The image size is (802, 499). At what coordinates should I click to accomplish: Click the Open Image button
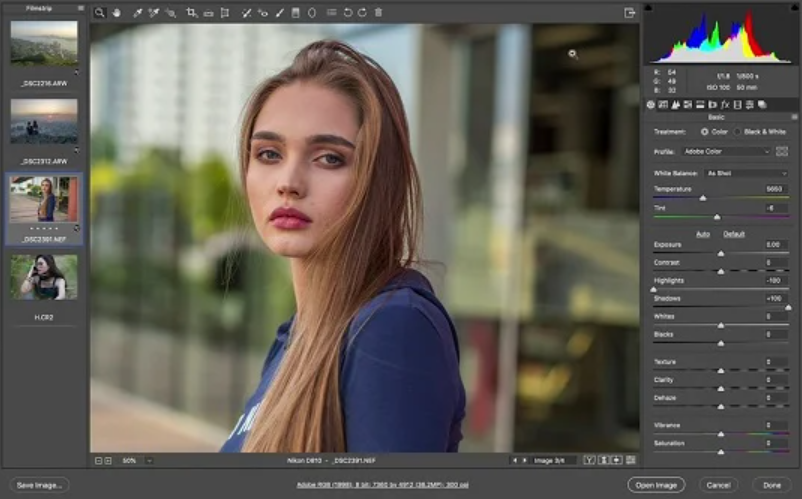656,485
